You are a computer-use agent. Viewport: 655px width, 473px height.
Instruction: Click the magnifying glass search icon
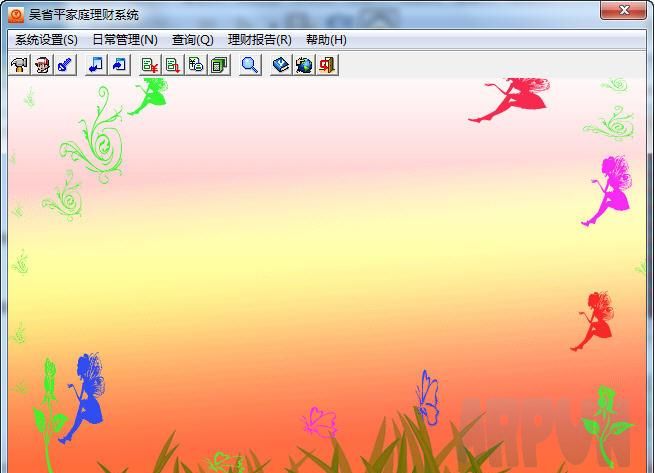pos(250,65)
